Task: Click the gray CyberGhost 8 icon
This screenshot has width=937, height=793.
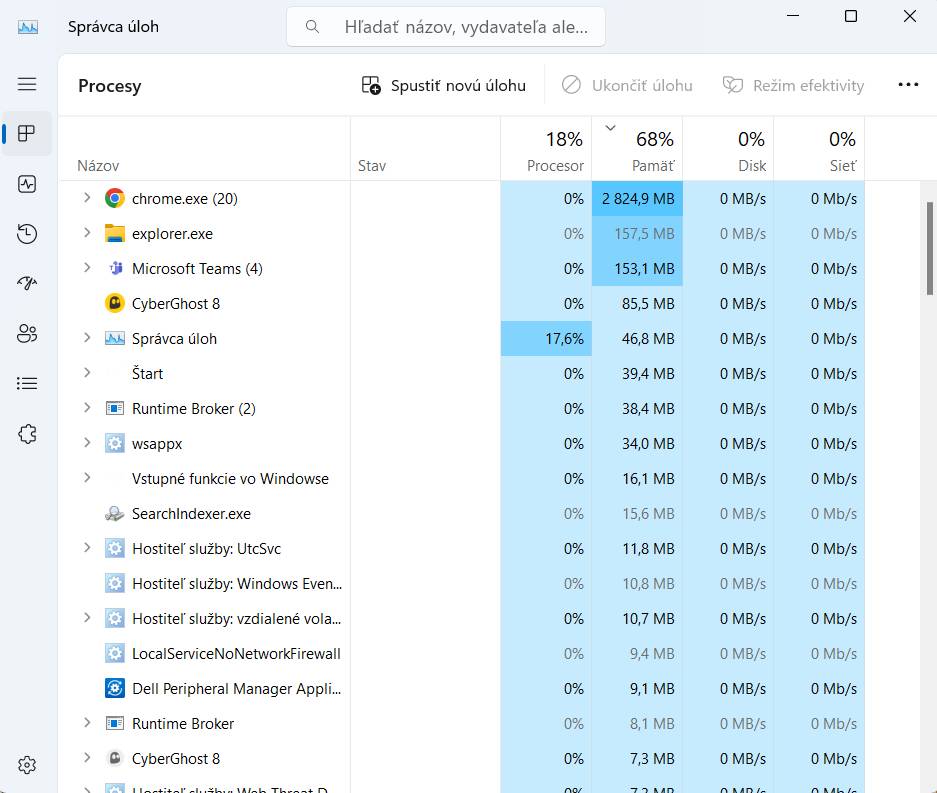Action: tap(115, 758)
